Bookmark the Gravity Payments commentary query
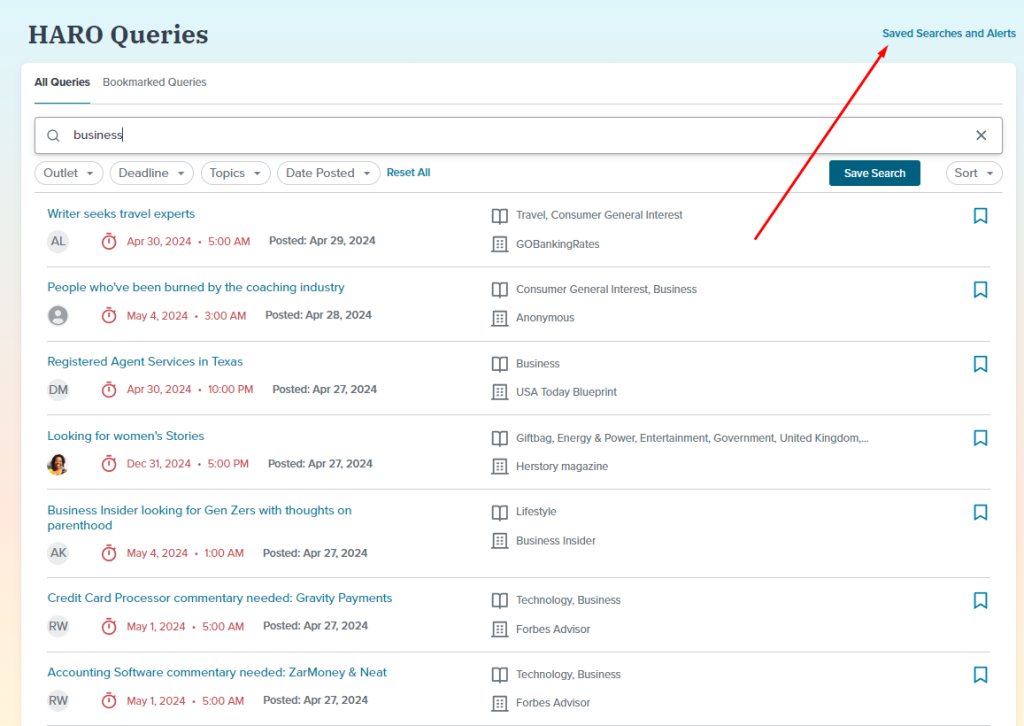This screenshot has width=1024, height=726. (980, 600)
